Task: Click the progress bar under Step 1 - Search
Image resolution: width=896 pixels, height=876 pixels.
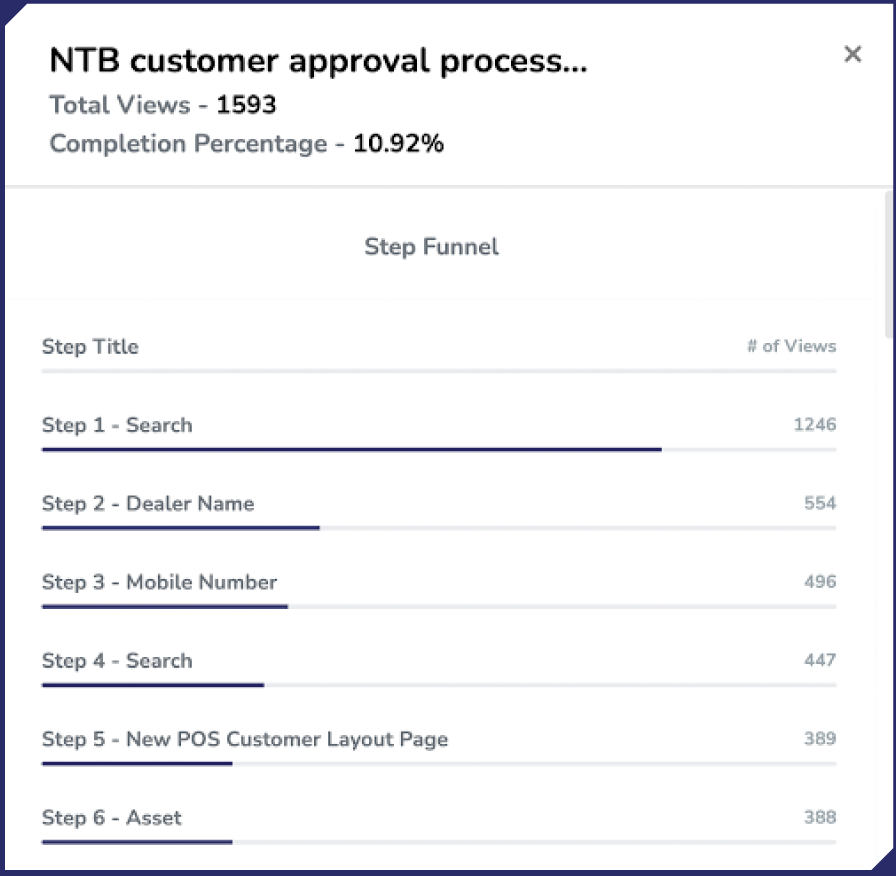Action: pyautogui.click(x=439, y=450)
